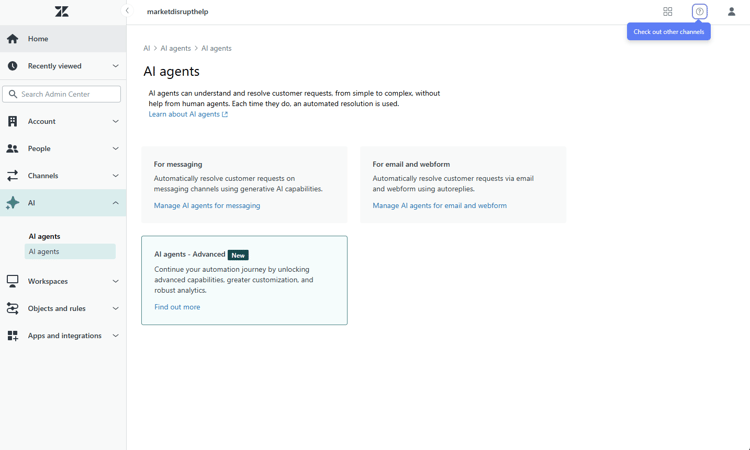Click the Find out more link
Viewport: 750px width, 450px height.
click(x=177, y=307)
